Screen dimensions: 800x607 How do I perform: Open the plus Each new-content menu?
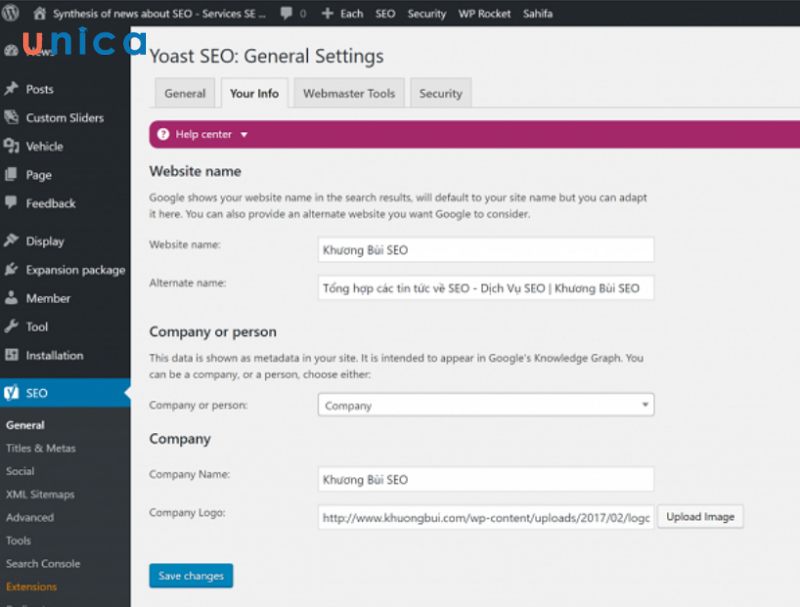tap(342, 14)
